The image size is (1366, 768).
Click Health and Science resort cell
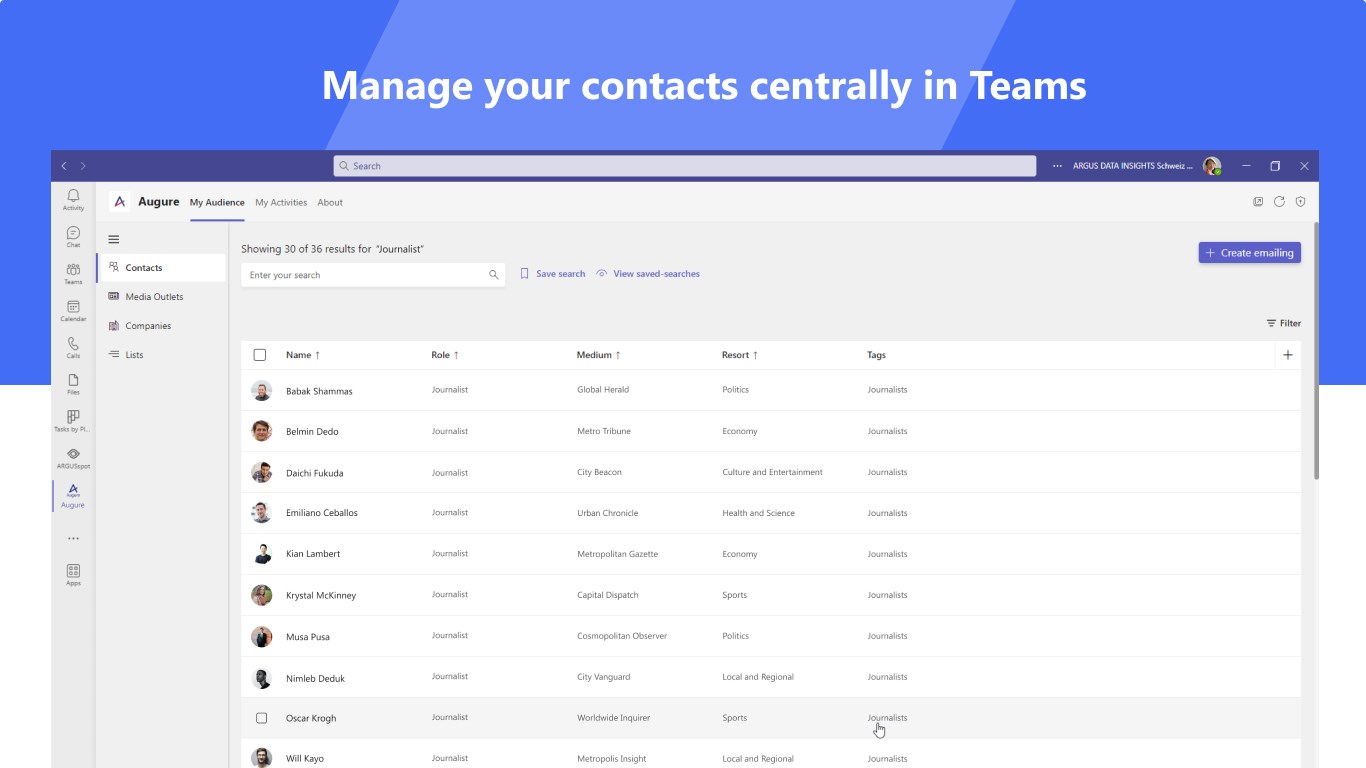(x=758, y=513)
